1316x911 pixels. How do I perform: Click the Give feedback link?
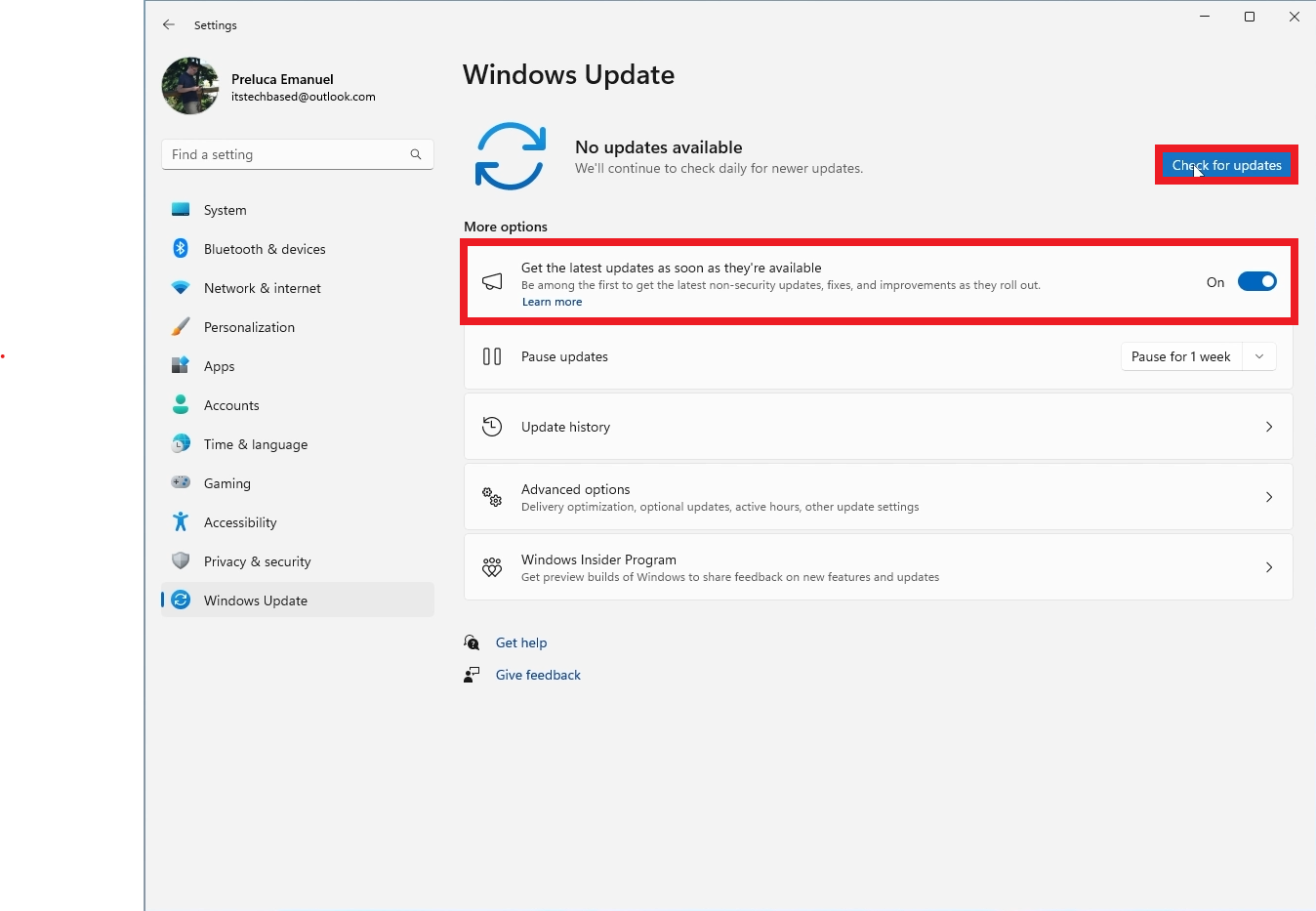click(538, 675)
